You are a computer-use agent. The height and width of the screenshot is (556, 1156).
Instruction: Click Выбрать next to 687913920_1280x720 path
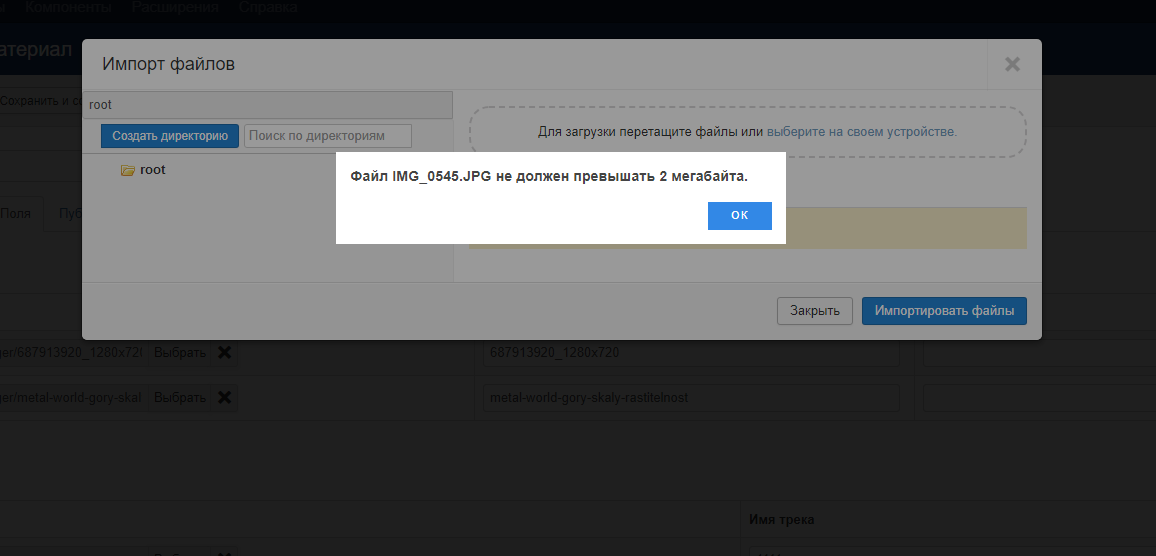[180, 353]
